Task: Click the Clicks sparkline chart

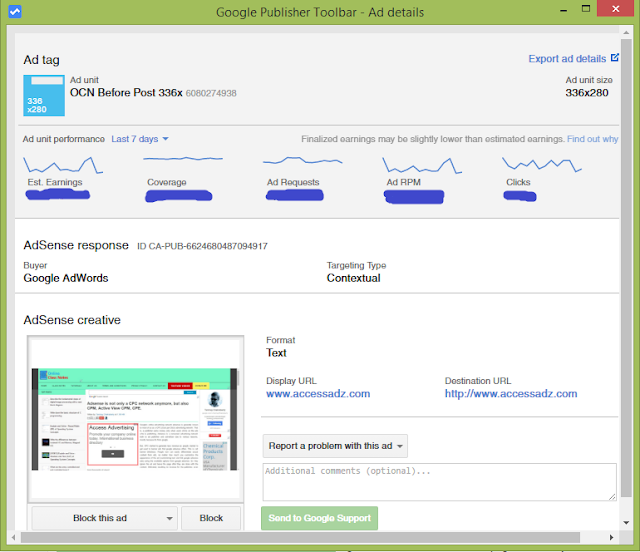Action: (542, 164)
